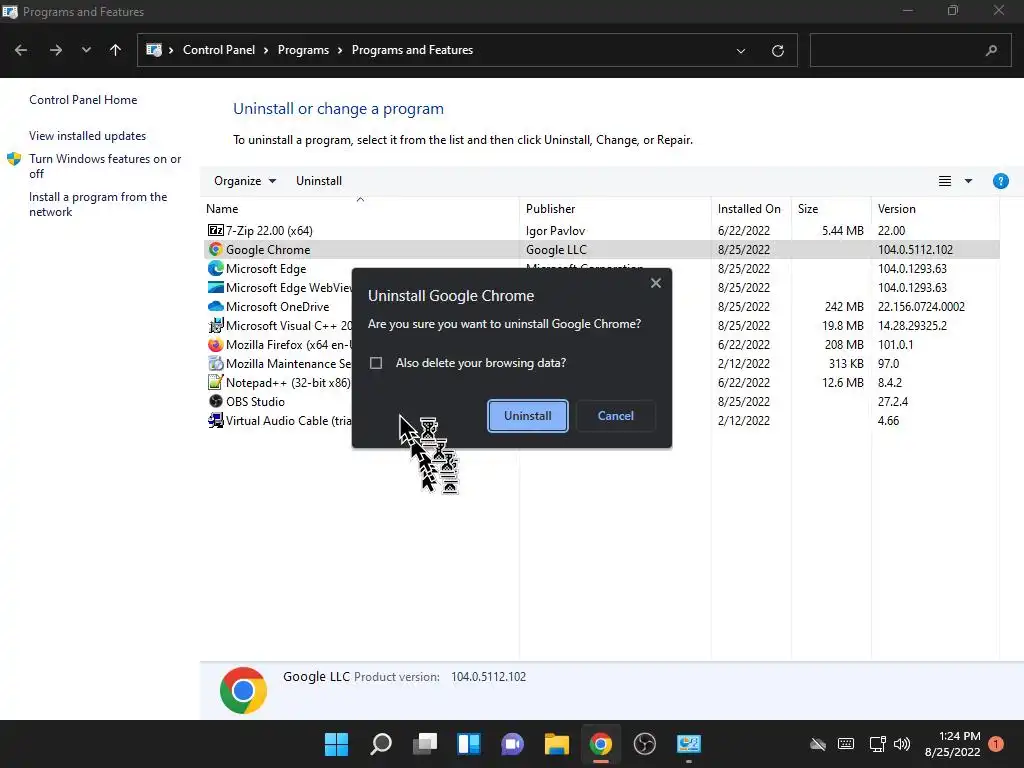Expand more view options arrow
The width and height of the screenshot is (1024, 768).
point(968,181)
